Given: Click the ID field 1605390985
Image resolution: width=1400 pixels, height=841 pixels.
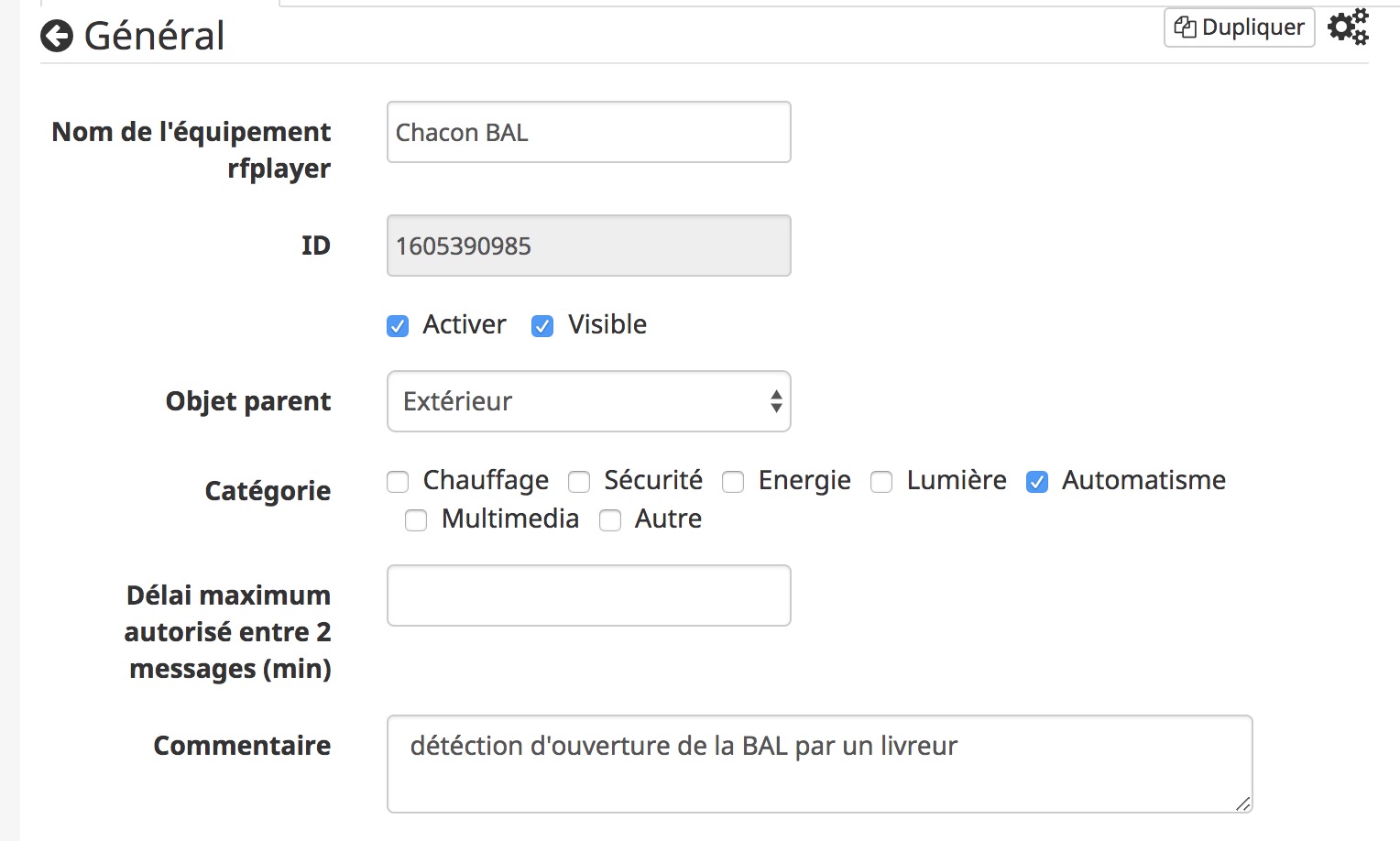Looking at the screenshot, I should coord(588,246).
